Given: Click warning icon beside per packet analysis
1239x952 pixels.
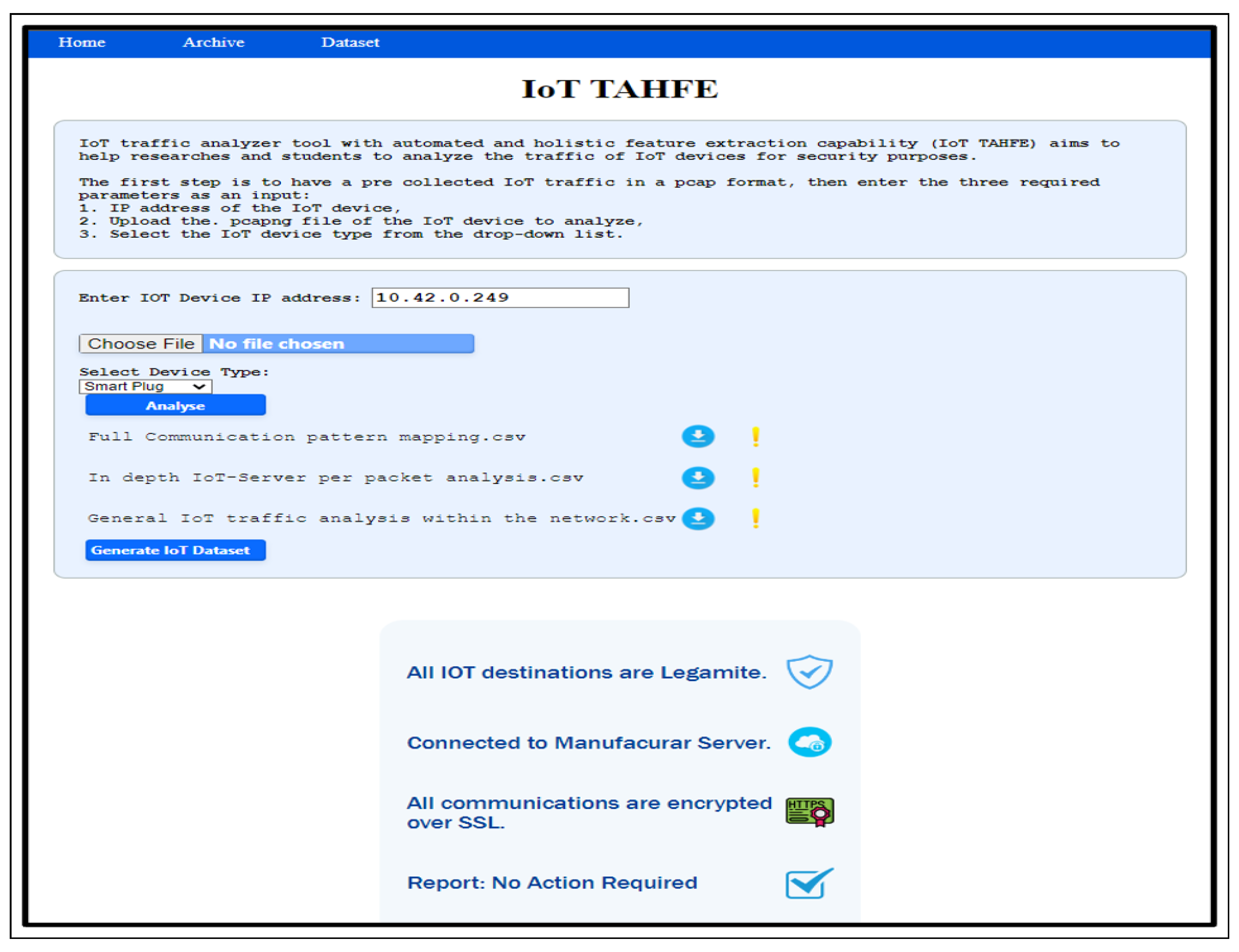Looking at the screenshot, I should [x=755, y=478].
